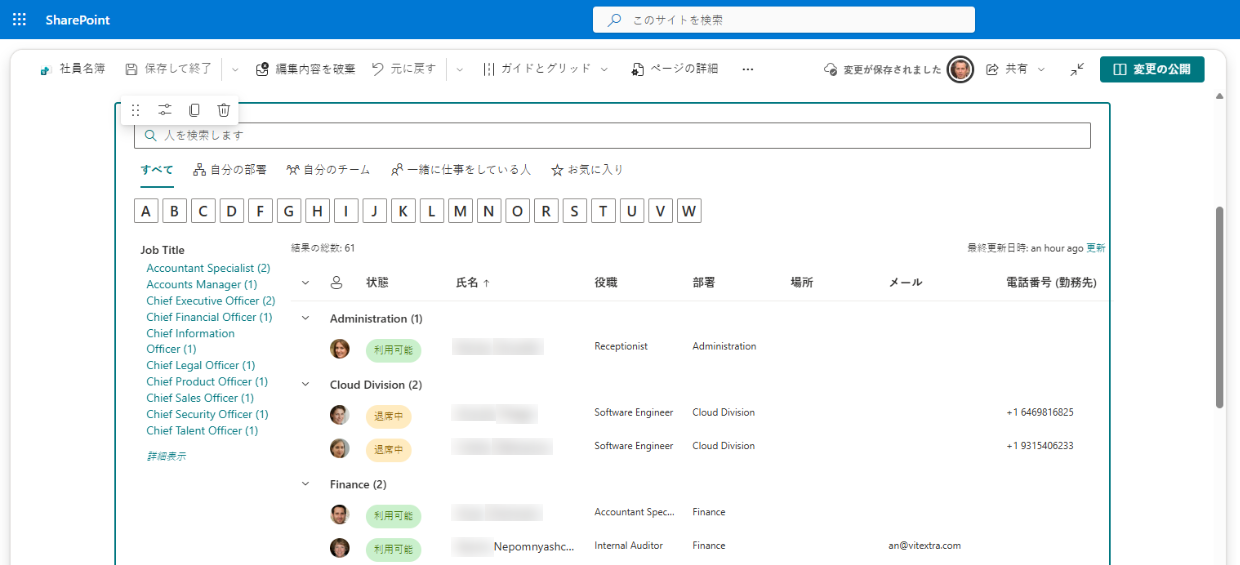Image resolution: width=1240 pixels, height=565 pixels.
Task: Click avatar of +1 6469816825 engineer
Action: click(x=340, y=415)
